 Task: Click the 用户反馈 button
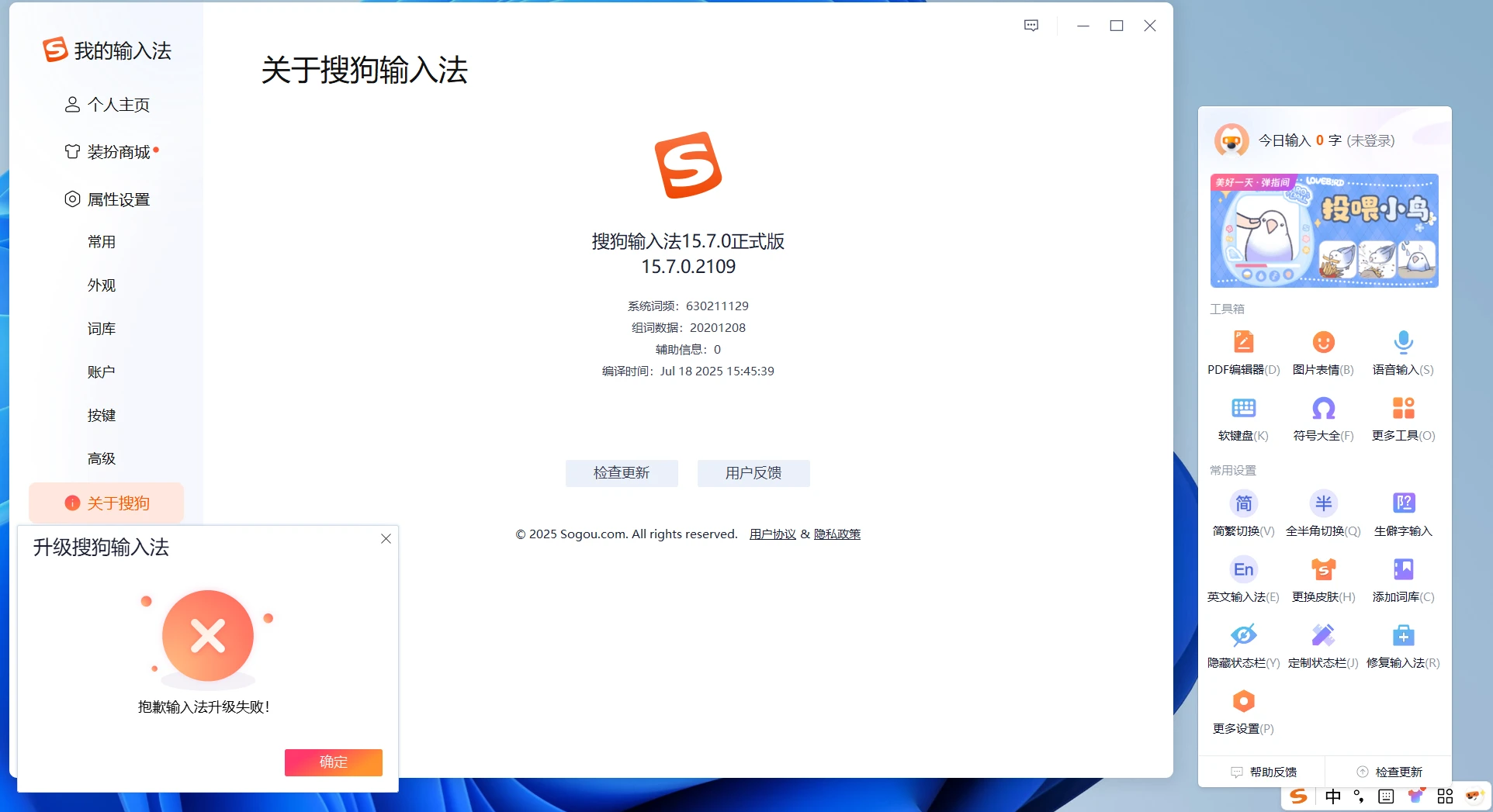753,473
